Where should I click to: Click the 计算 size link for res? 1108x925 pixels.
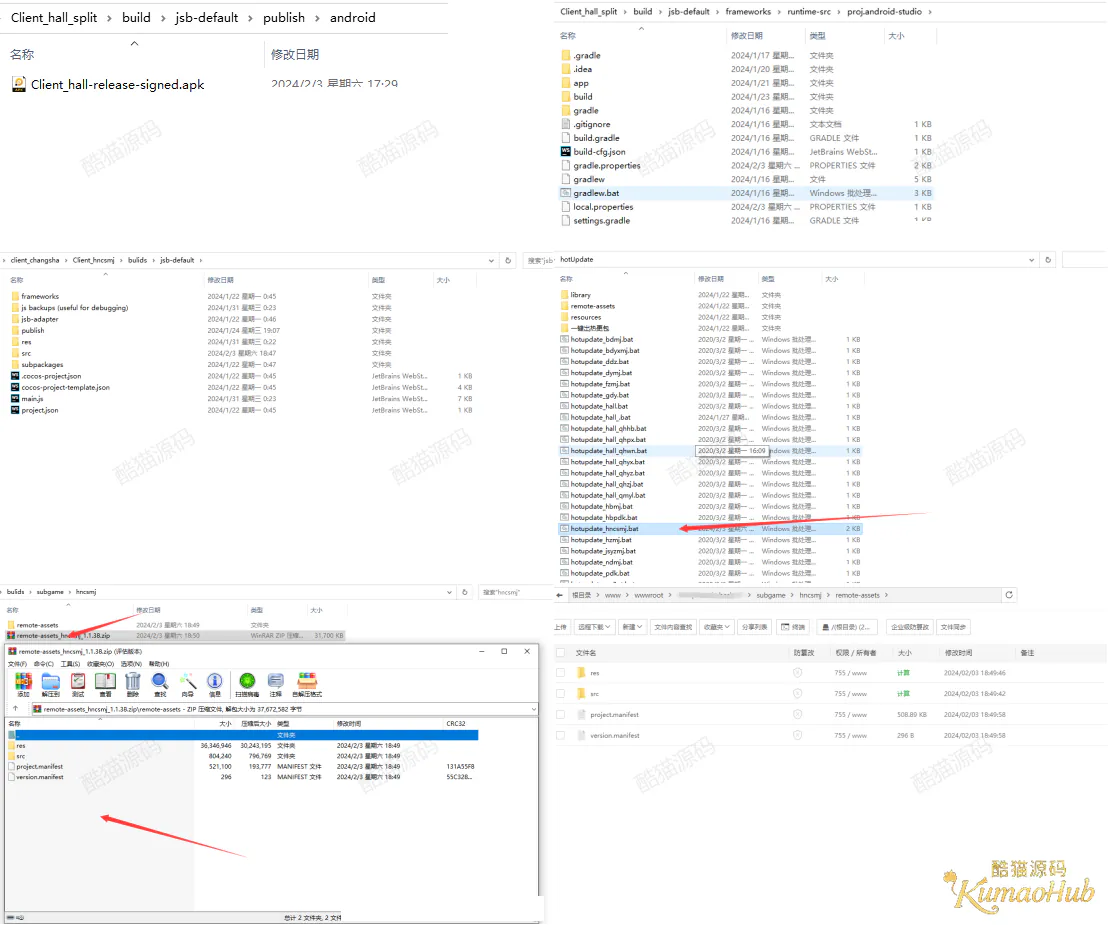pyautogui.click(x=903, y=673)
